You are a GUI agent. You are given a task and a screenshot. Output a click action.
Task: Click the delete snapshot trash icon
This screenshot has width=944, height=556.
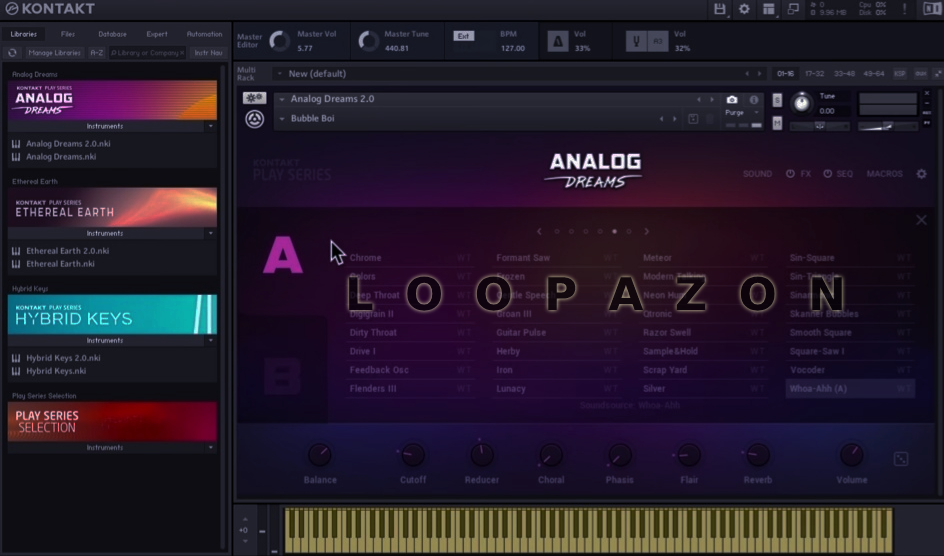pos(710,119)
